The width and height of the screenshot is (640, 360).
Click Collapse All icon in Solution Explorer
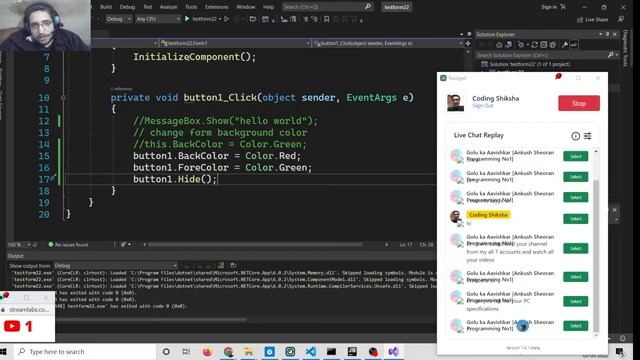point(544,45)
